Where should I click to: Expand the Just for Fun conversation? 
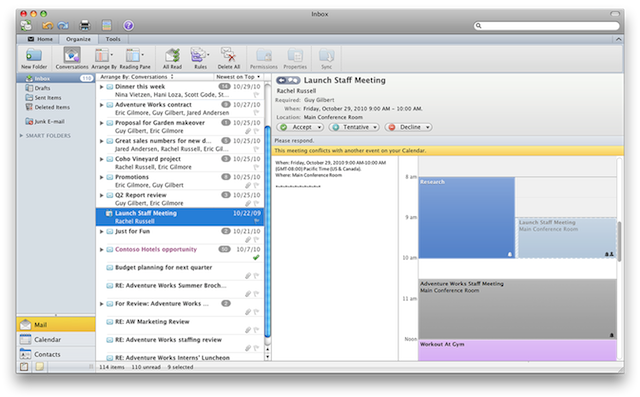click(102, 231)
